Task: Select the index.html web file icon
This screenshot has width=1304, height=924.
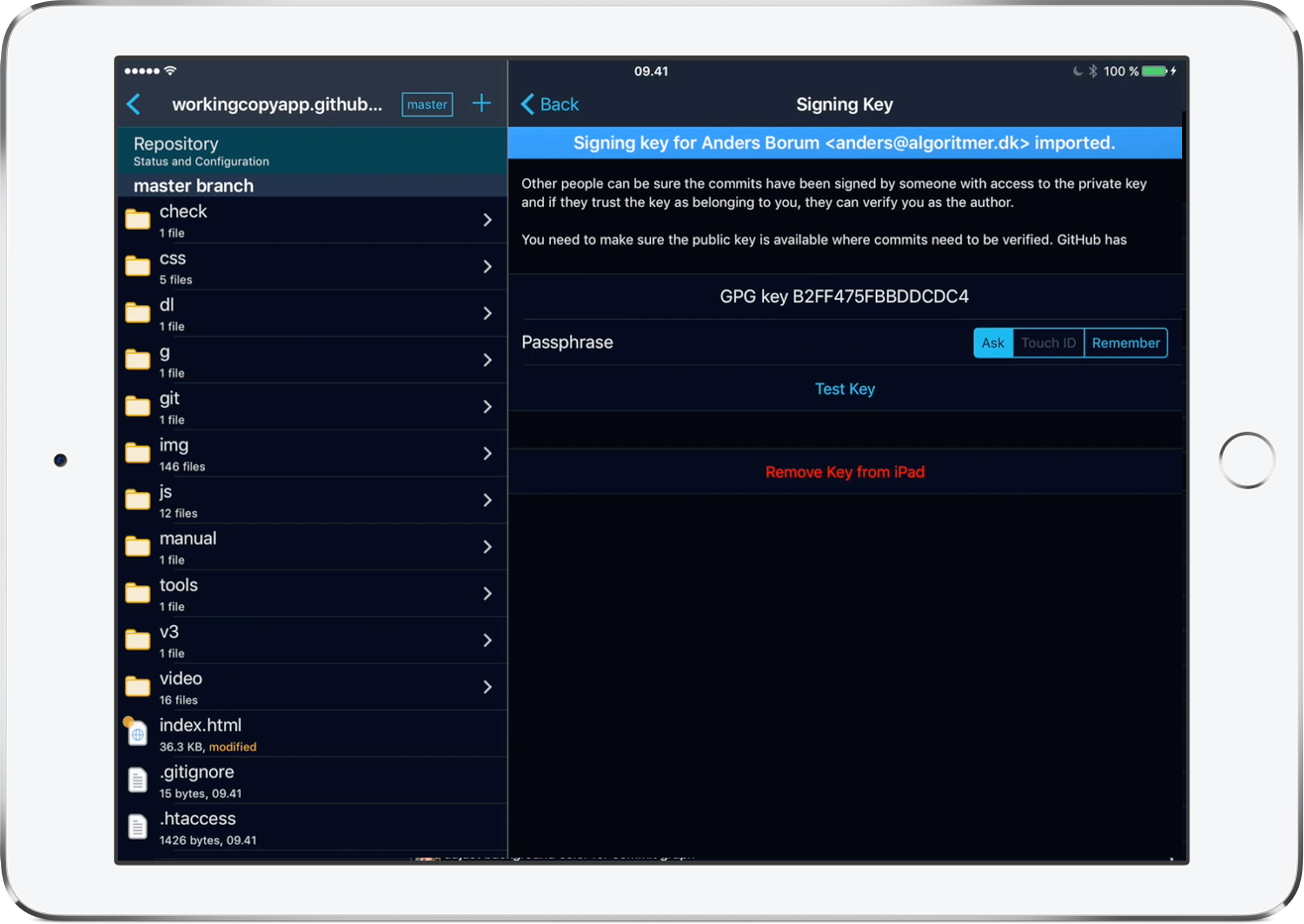Action: pos(138,734)
